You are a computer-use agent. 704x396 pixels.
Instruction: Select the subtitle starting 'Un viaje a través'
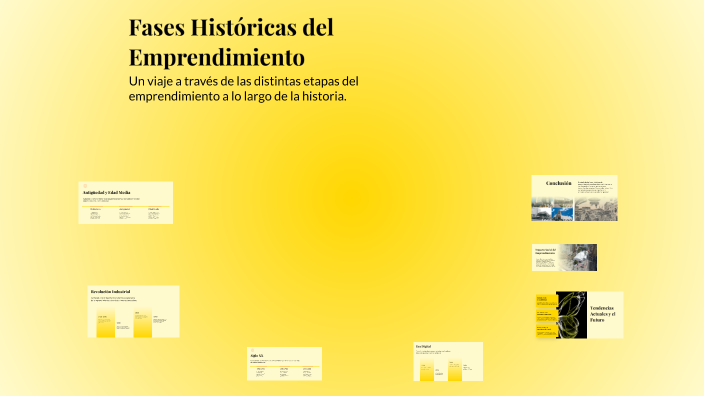(x=244, y=88)
